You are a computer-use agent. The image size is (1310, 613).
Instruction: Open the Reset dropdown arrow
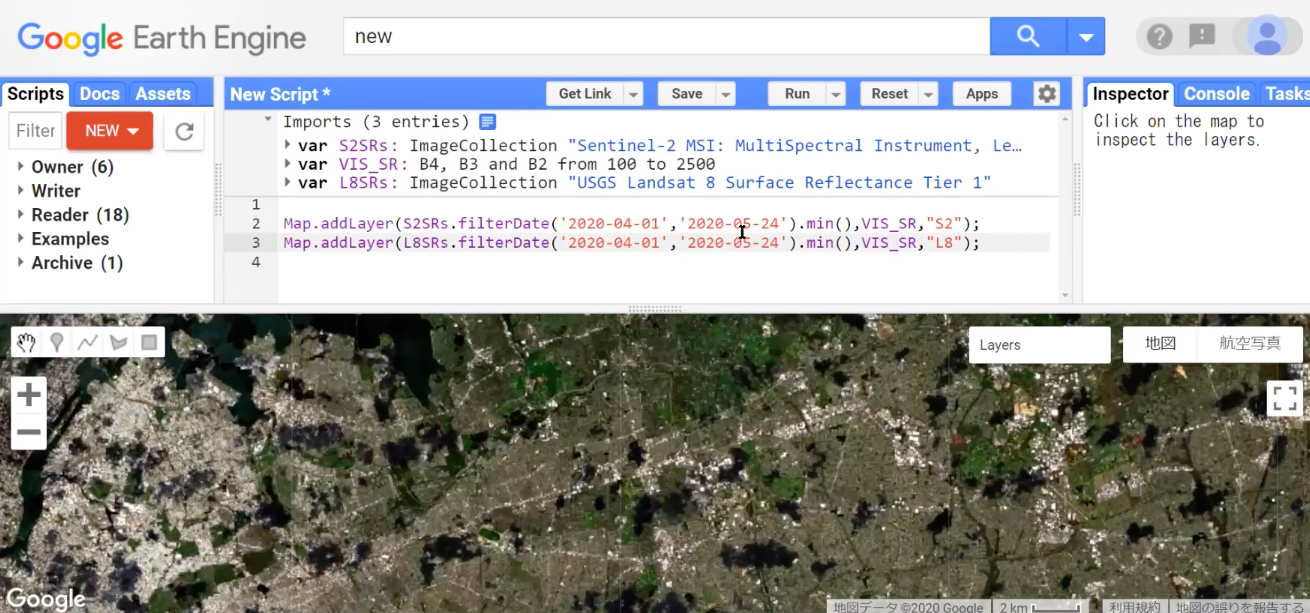click(x=929, y=94)
